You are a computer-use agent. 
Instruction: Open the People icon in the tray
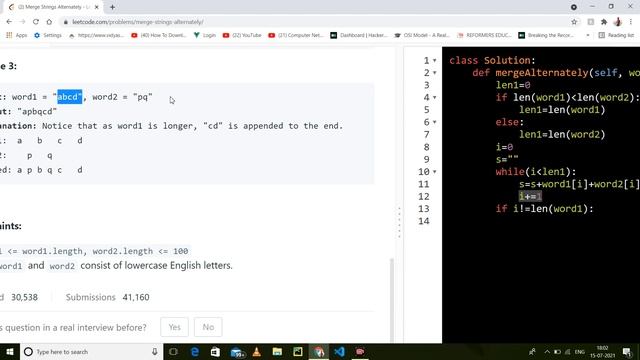point(532,351)
